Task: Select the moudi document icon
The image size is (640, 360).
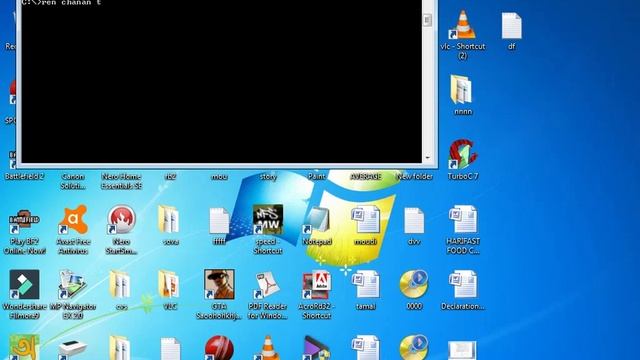Action: pyautogui.click(x=365, y=220)
